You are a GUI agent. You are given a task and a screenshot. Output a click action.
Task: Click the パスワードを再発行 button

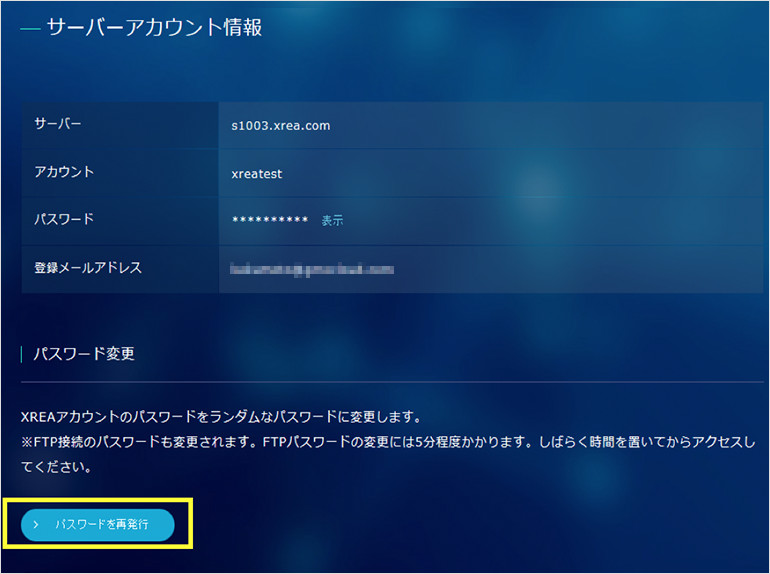point(98,524)
